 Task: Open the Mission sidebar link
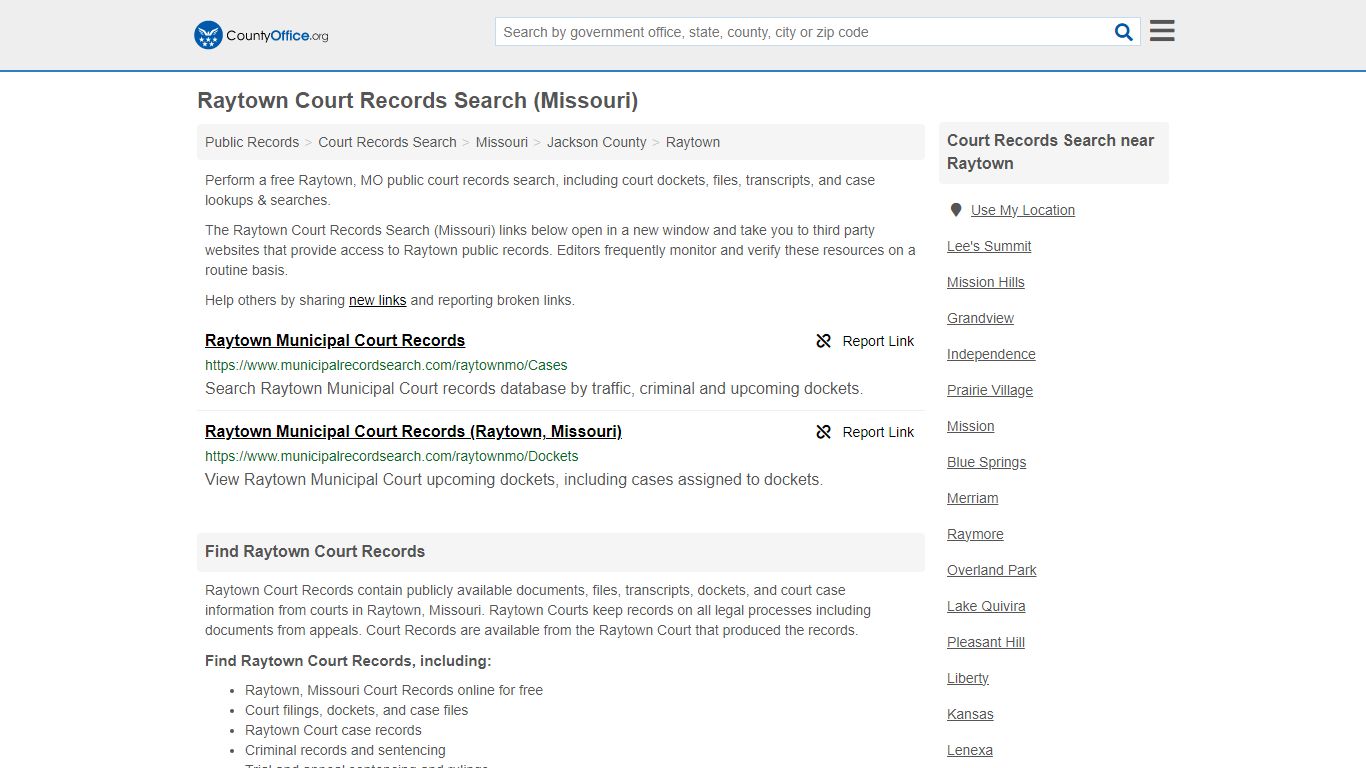tap(971, 426)
